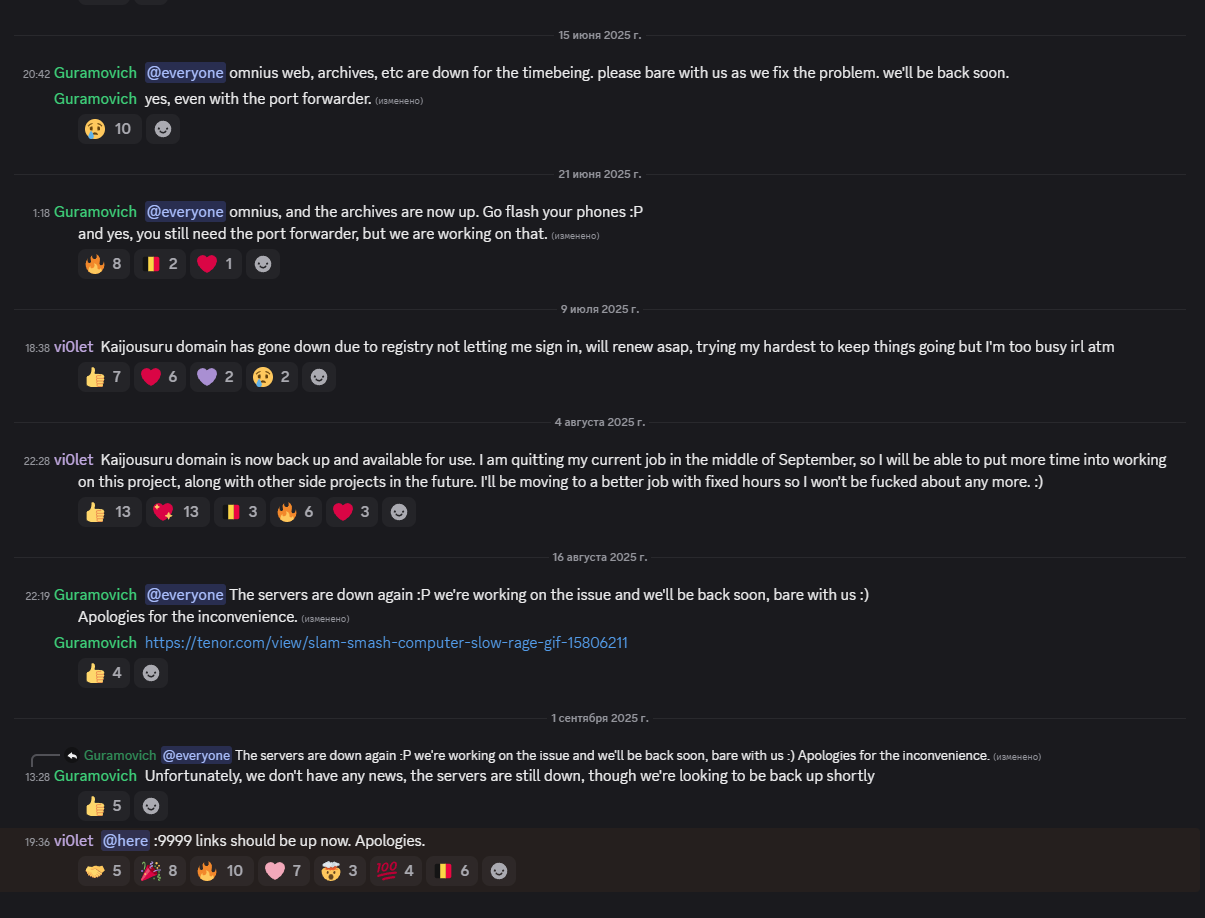Viewport: 1205px width, 918px height.
Task: Click the party popper reaction with 8
Action: pos(160,871)
